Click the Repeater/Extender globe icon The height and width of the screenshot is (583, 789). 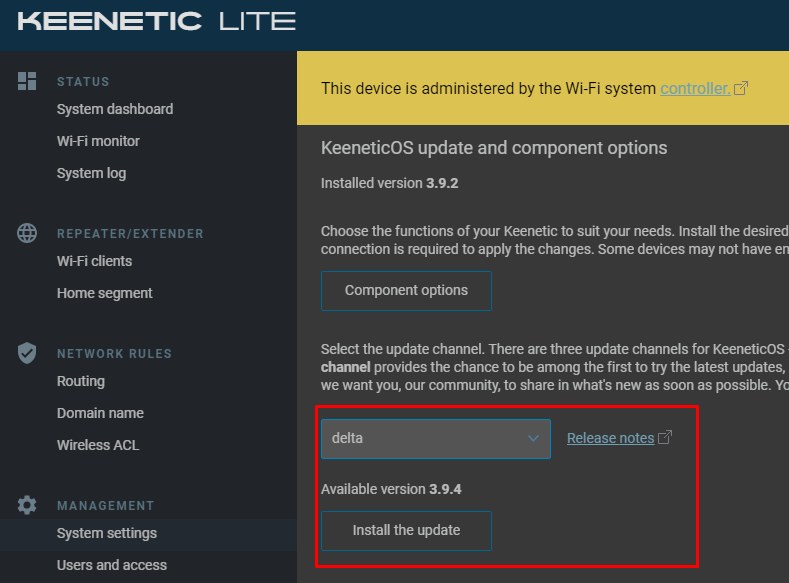coord(27,233)
